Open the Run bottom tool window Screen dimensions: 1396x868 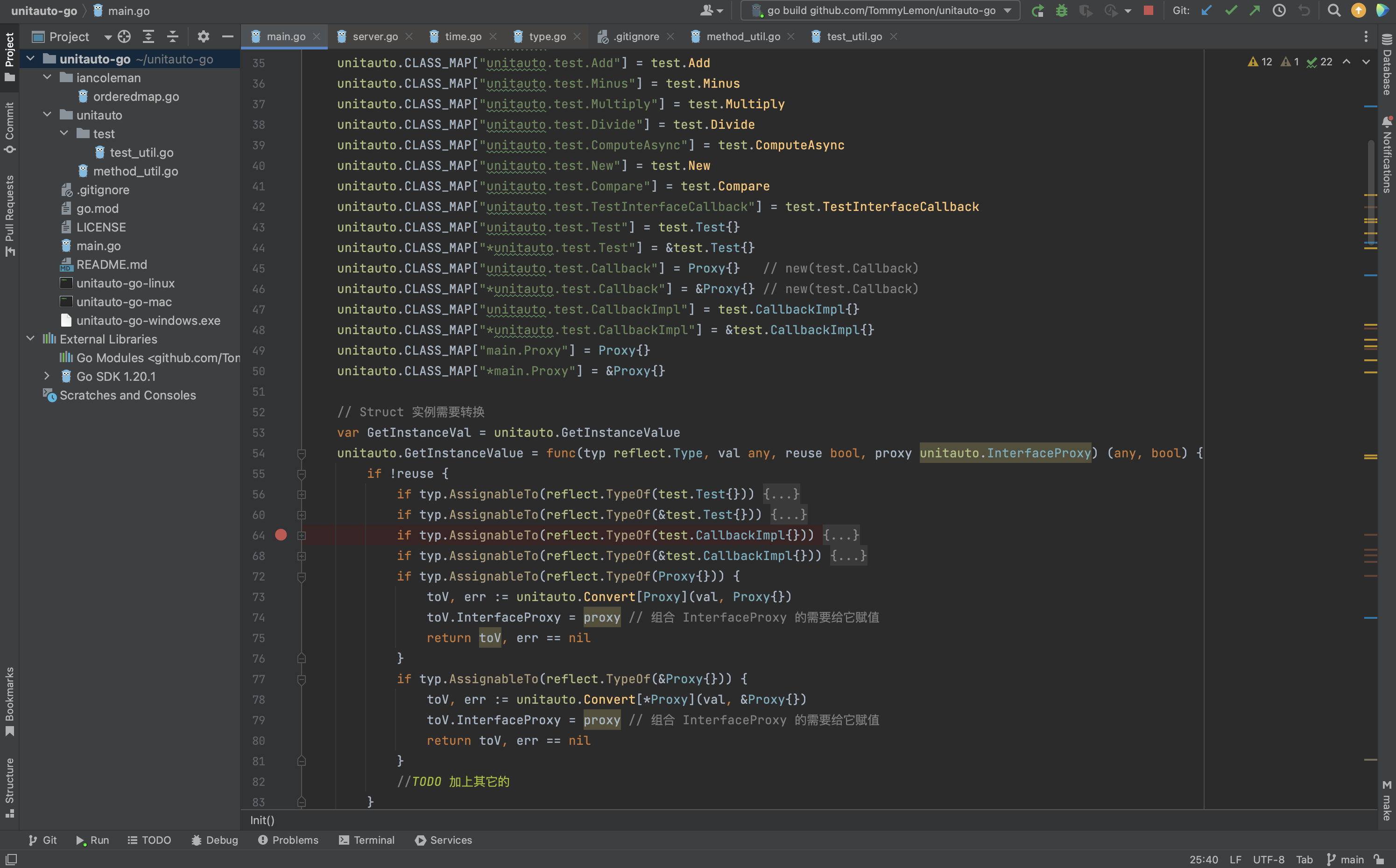[92, 840]
